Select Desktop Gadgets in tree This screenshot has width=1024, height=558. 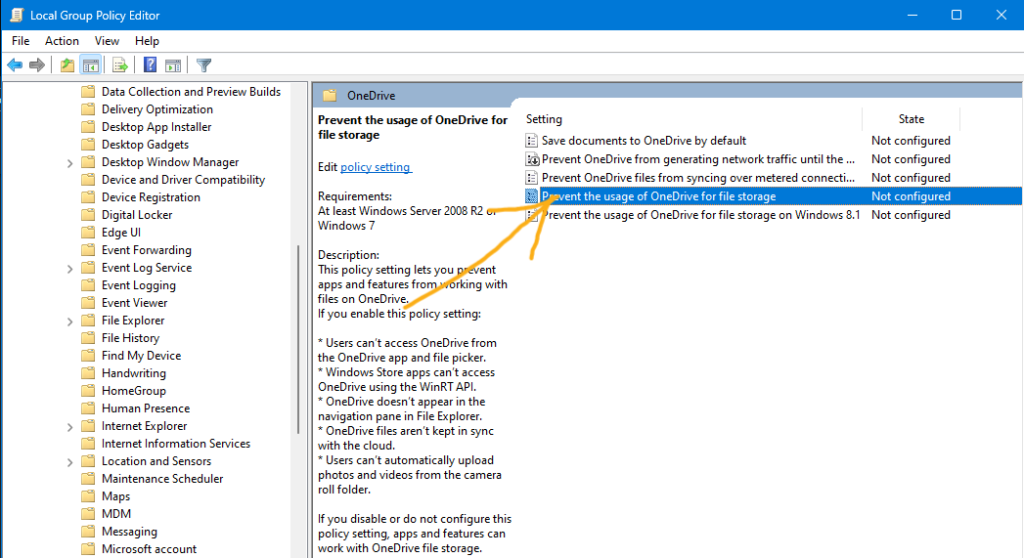(145, 144)
